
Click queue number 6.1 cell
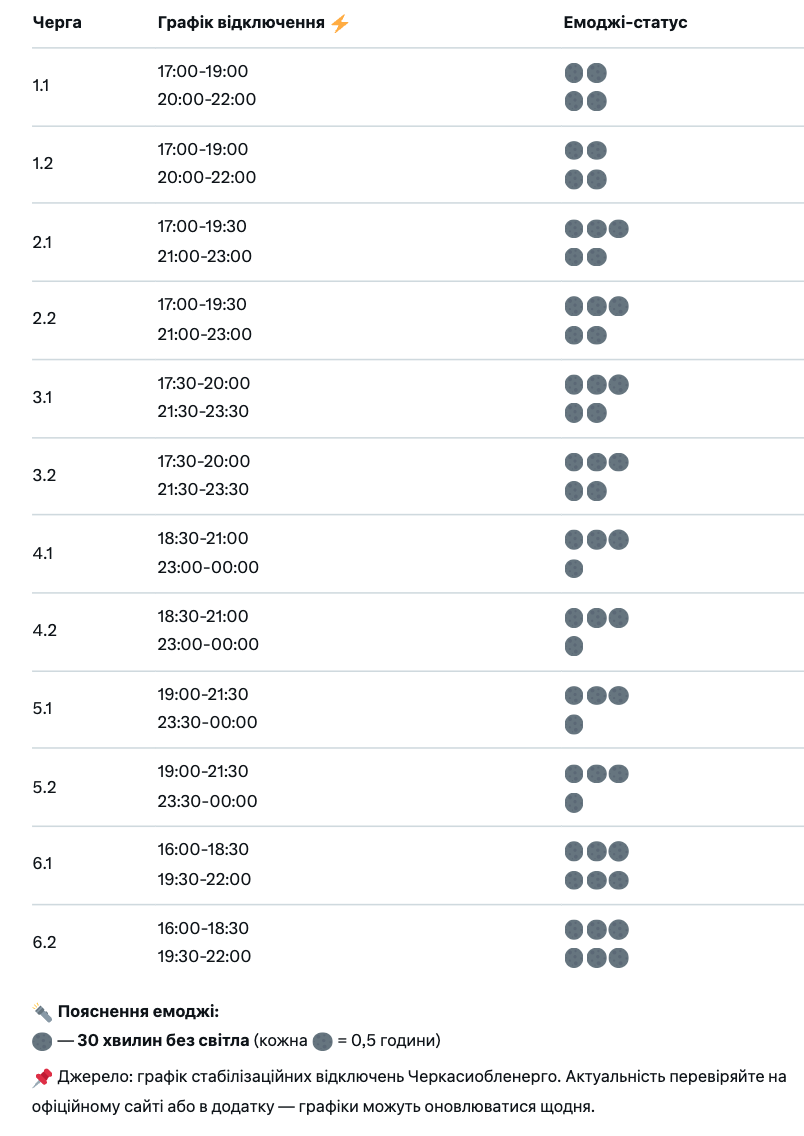pyautogui.click(x=42, y=864)
